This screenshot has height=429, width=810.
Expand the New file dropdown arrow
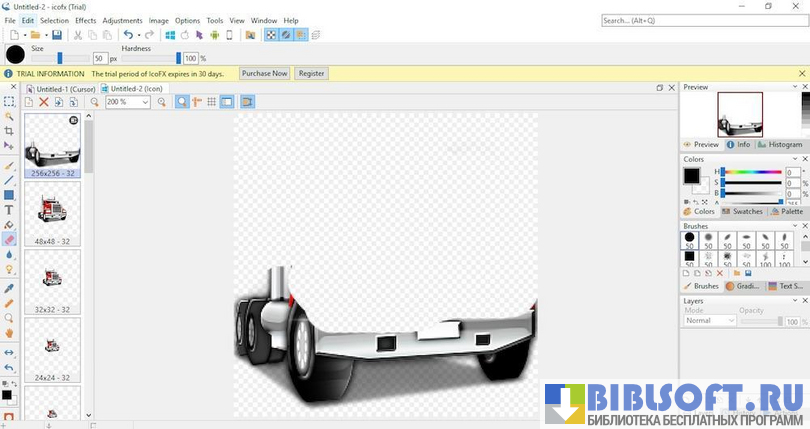23,35
